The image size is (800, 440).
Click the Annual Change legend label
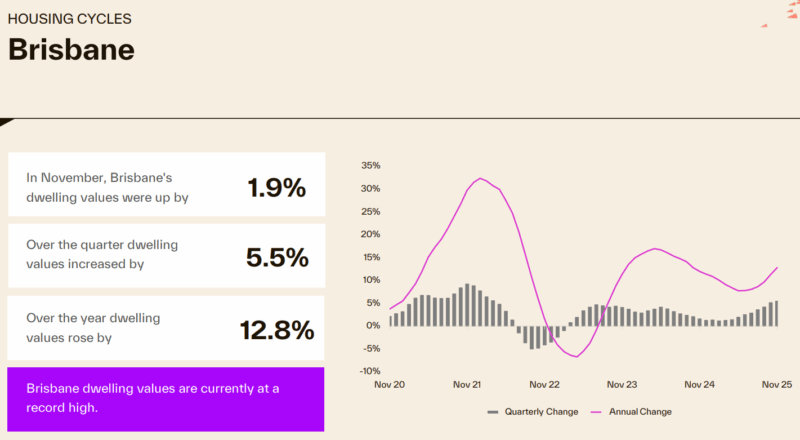640,412
